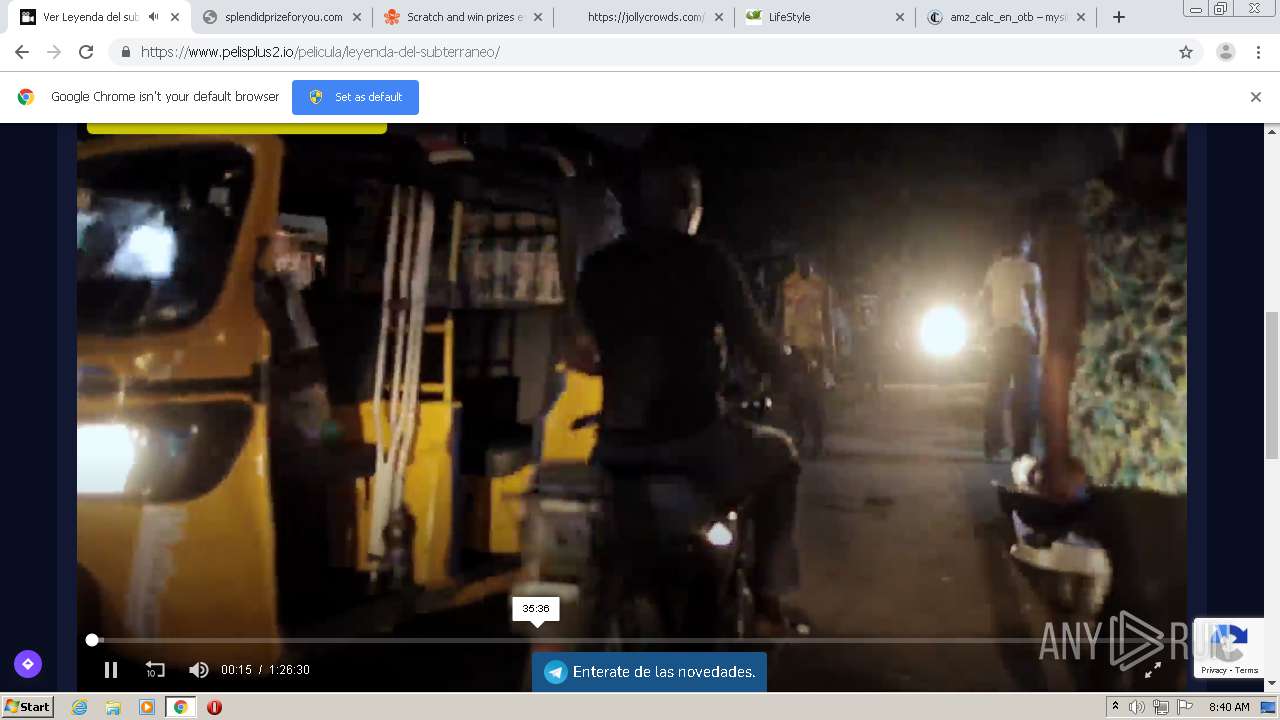Switch to jollycrowds.com tab
Viewport: 1280px width, 720px height.
click(644, 17)
